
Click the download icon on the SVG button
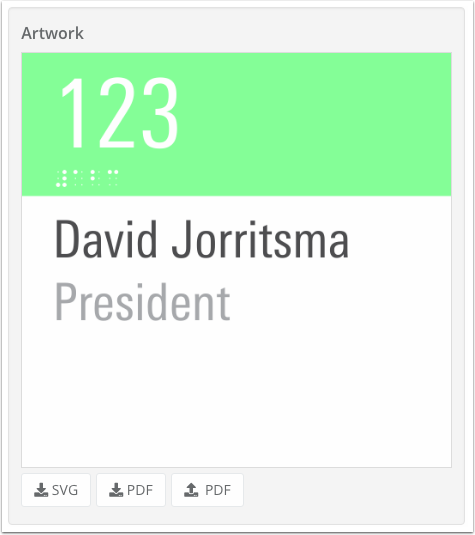pyautogui.click(x=41, y=490)
